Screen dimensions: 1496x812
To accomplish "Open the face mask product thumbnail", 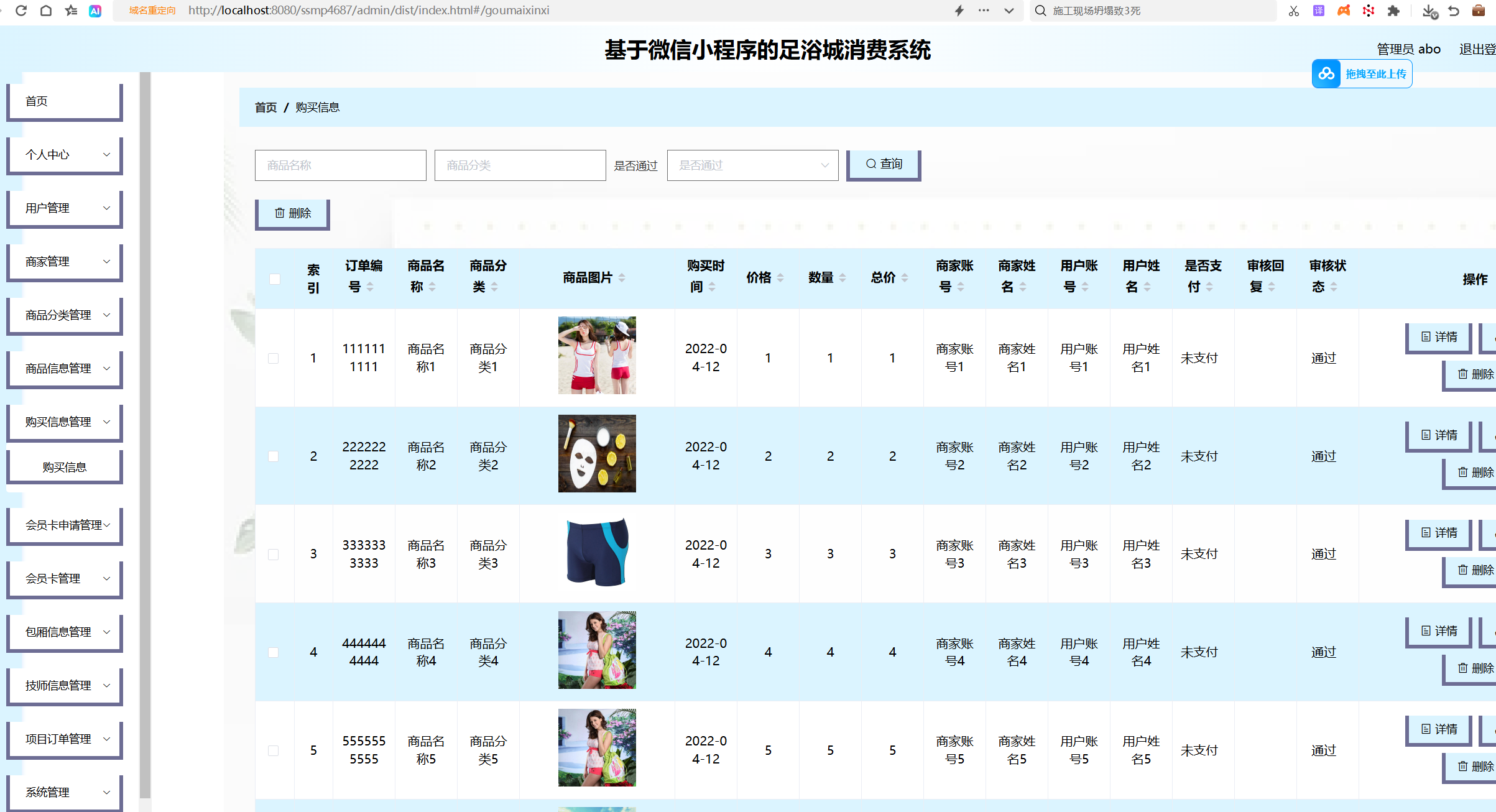I will click(x=597, y=453).
